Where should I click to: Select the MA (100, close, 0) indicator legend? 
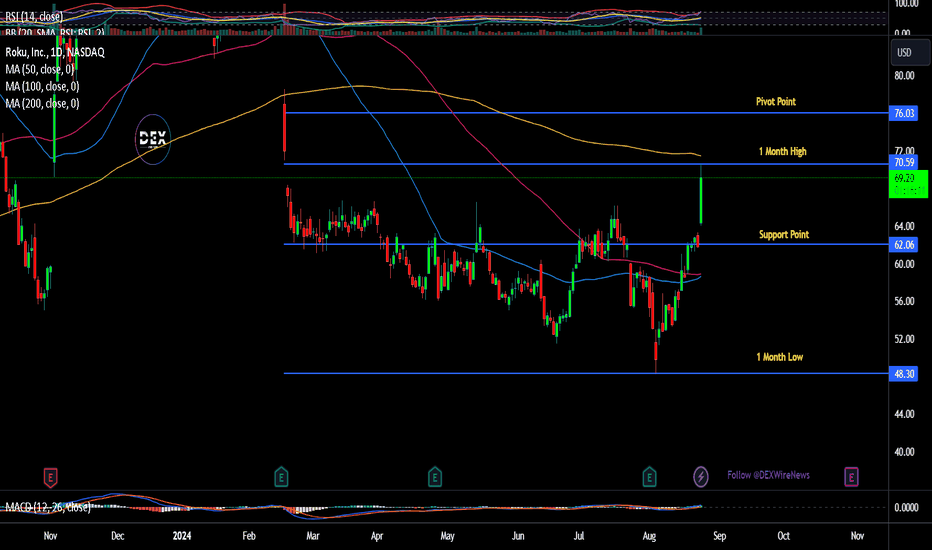pos(42,87)
